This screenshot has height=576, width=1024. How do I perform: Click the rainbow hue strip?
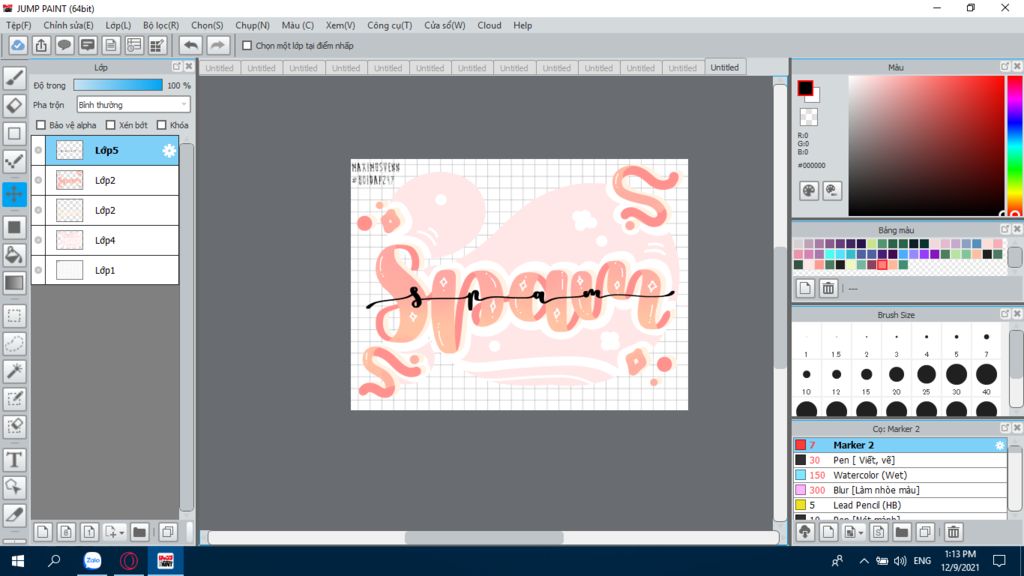click(x=1014, y=145)
